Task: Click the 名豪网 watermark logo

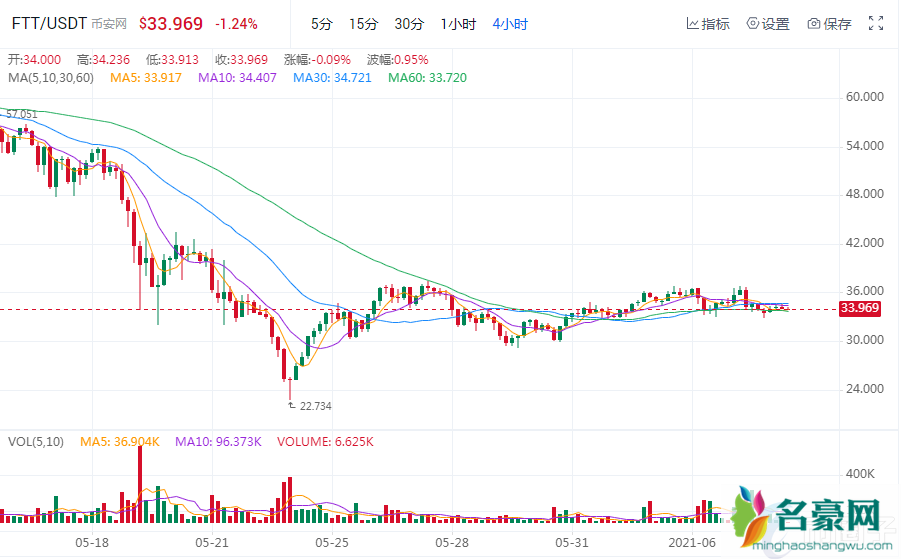Action: pos(809,519)
